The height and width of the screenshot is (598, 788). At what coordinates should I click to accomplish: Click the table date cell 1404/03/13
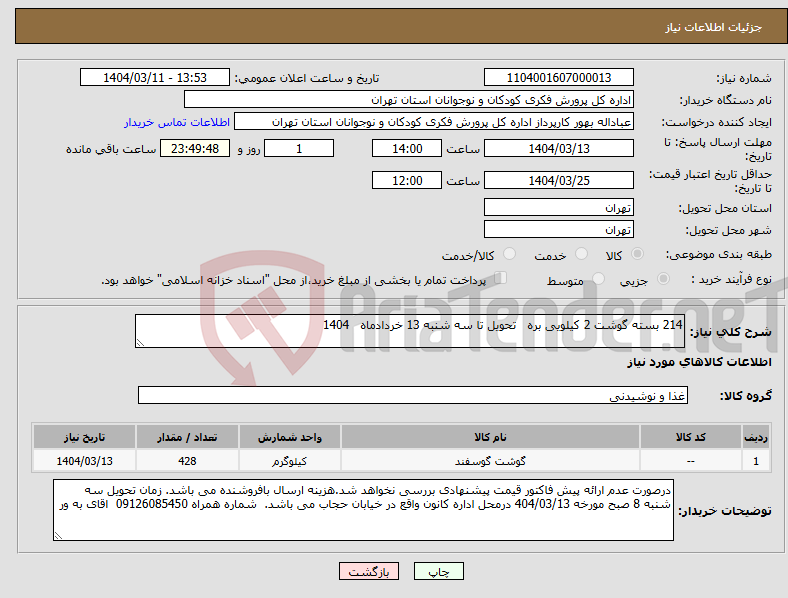click(x=84, y=461)
